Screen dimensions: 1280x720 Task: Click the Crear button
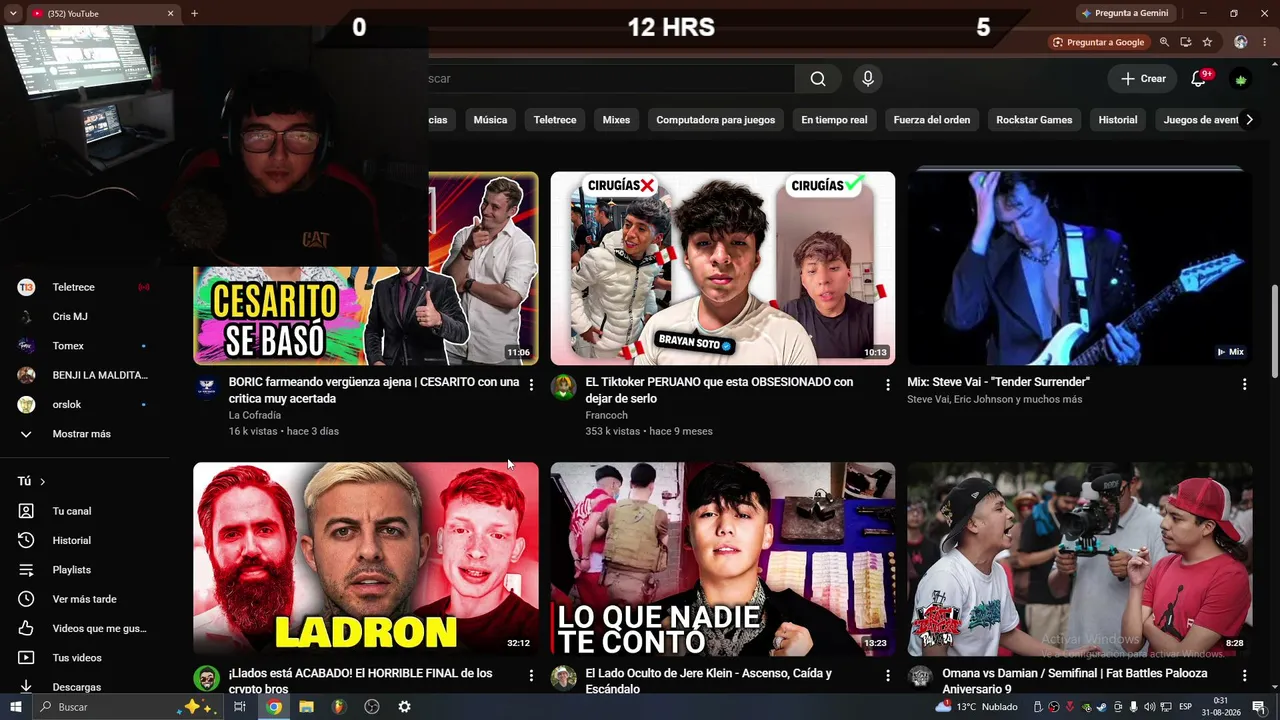pos(1143,79)
